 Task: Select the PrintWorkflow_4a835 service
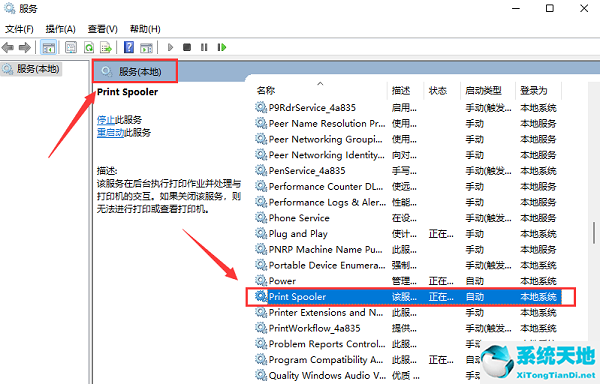click(408, 328)
